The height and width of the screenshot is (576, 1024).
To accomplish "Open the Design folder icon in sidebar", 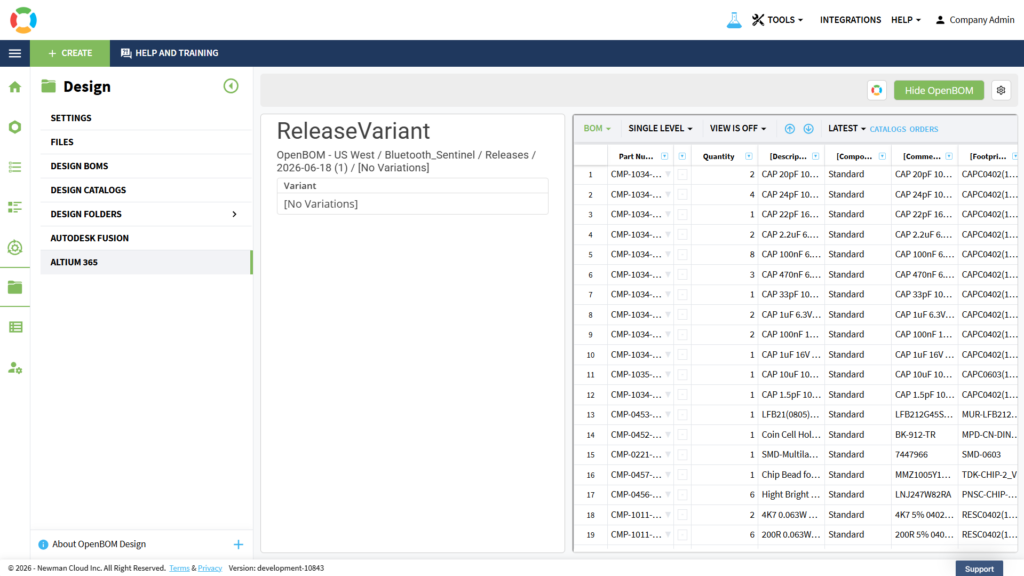I will click(x=15, y=287).
